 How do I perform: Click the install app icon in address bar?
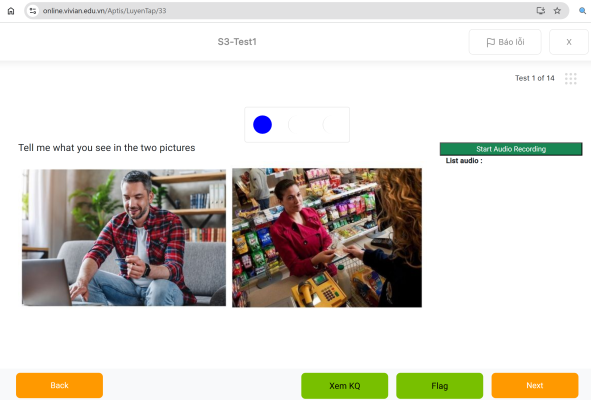click(x=540, y=11)
